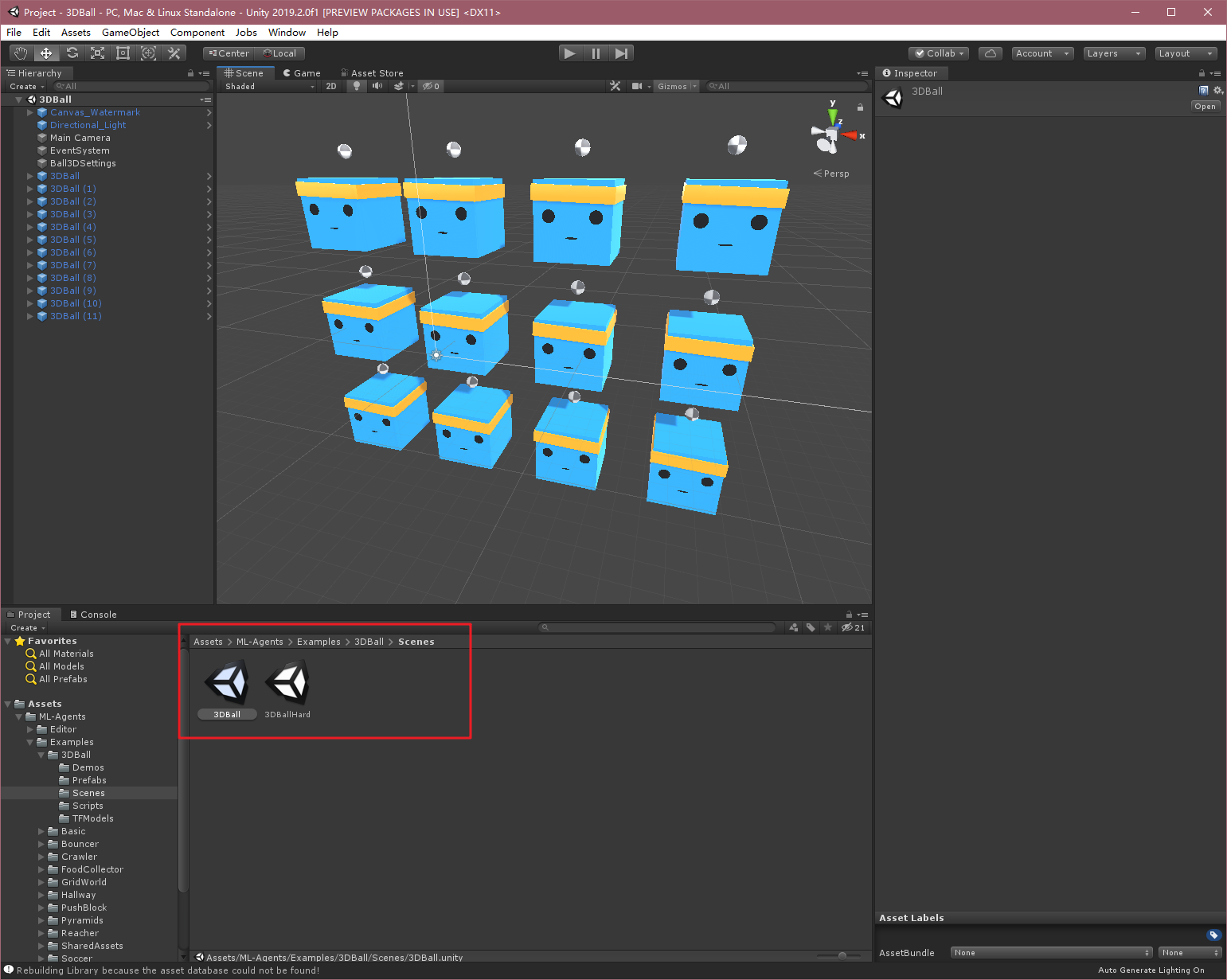Pause the editor playback

click(596, 53)
